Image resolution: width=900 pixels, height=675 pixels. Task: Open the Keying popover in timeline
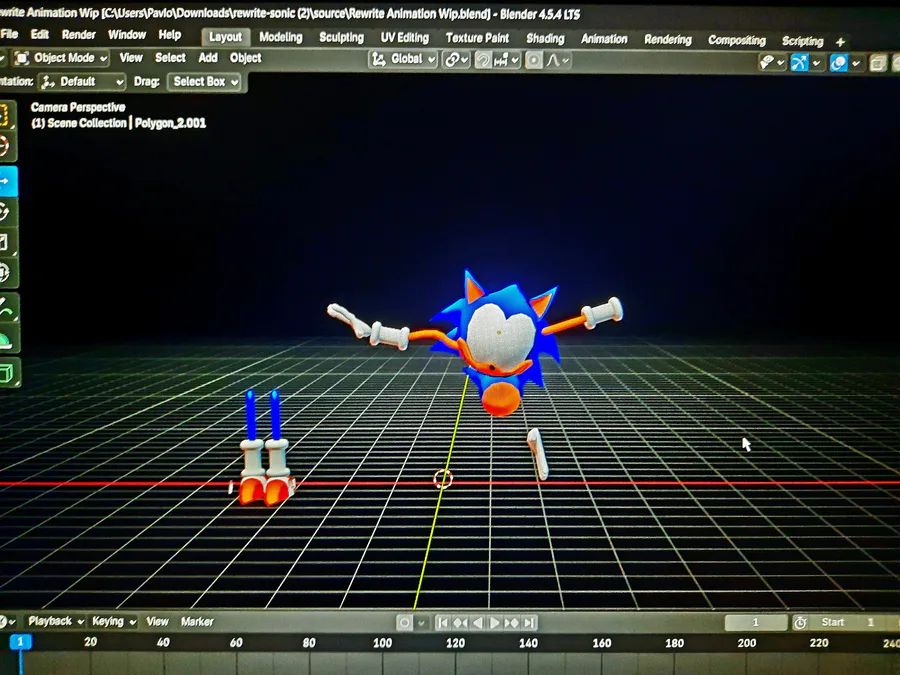point(114,621)
